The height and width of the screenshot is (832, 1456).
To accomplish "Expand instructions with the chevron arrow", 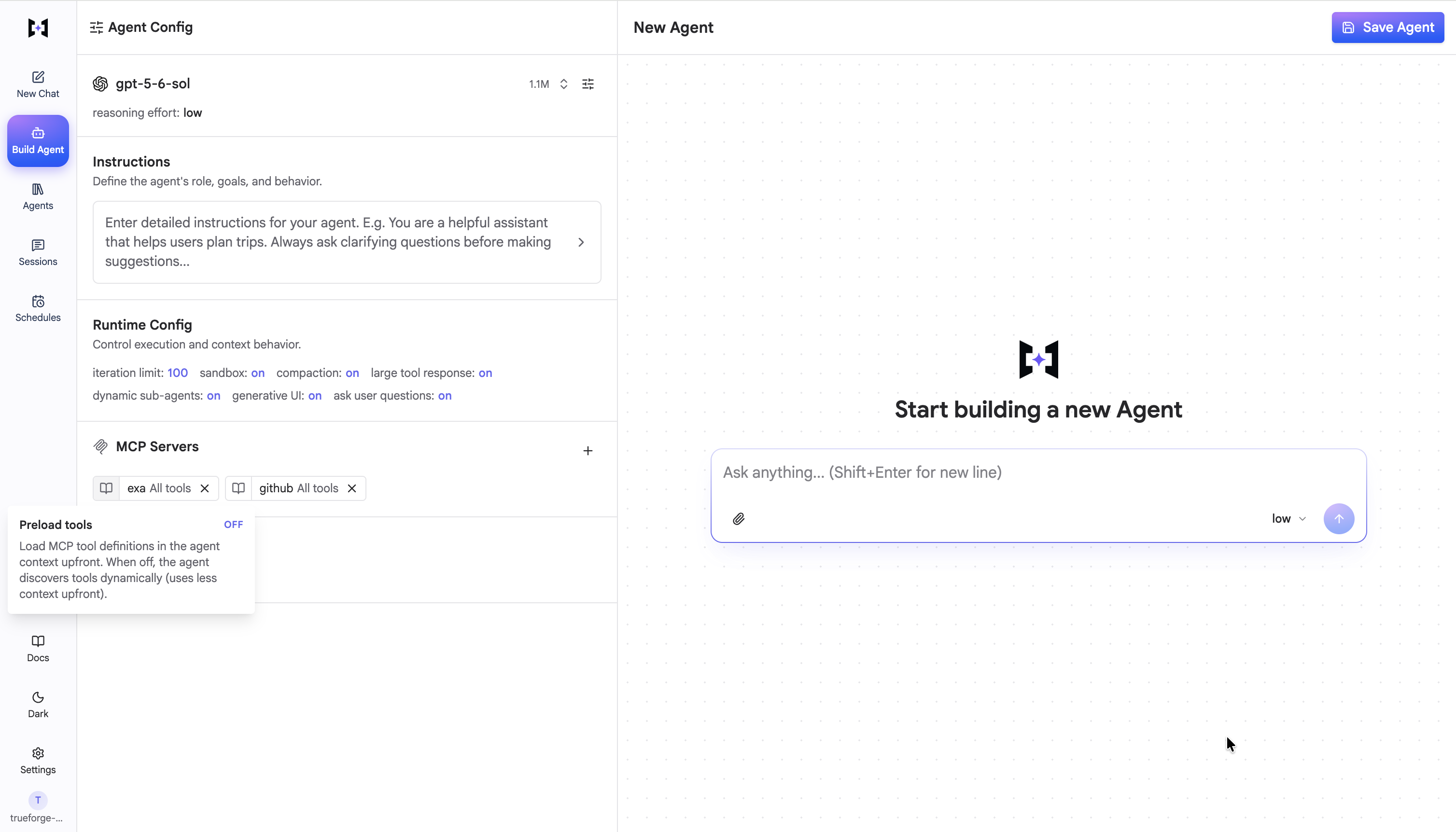I will (581, 242).
